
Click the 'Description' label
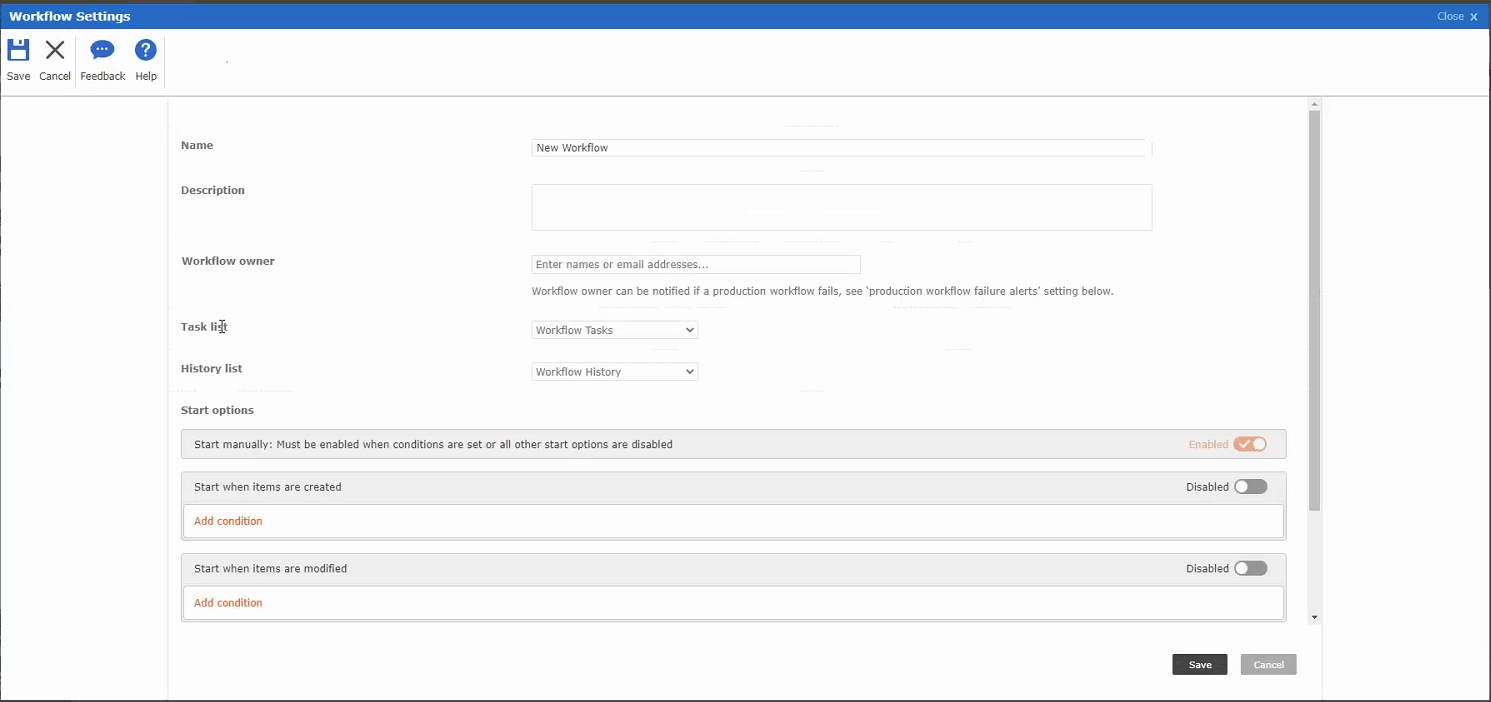tap(213, 190)
